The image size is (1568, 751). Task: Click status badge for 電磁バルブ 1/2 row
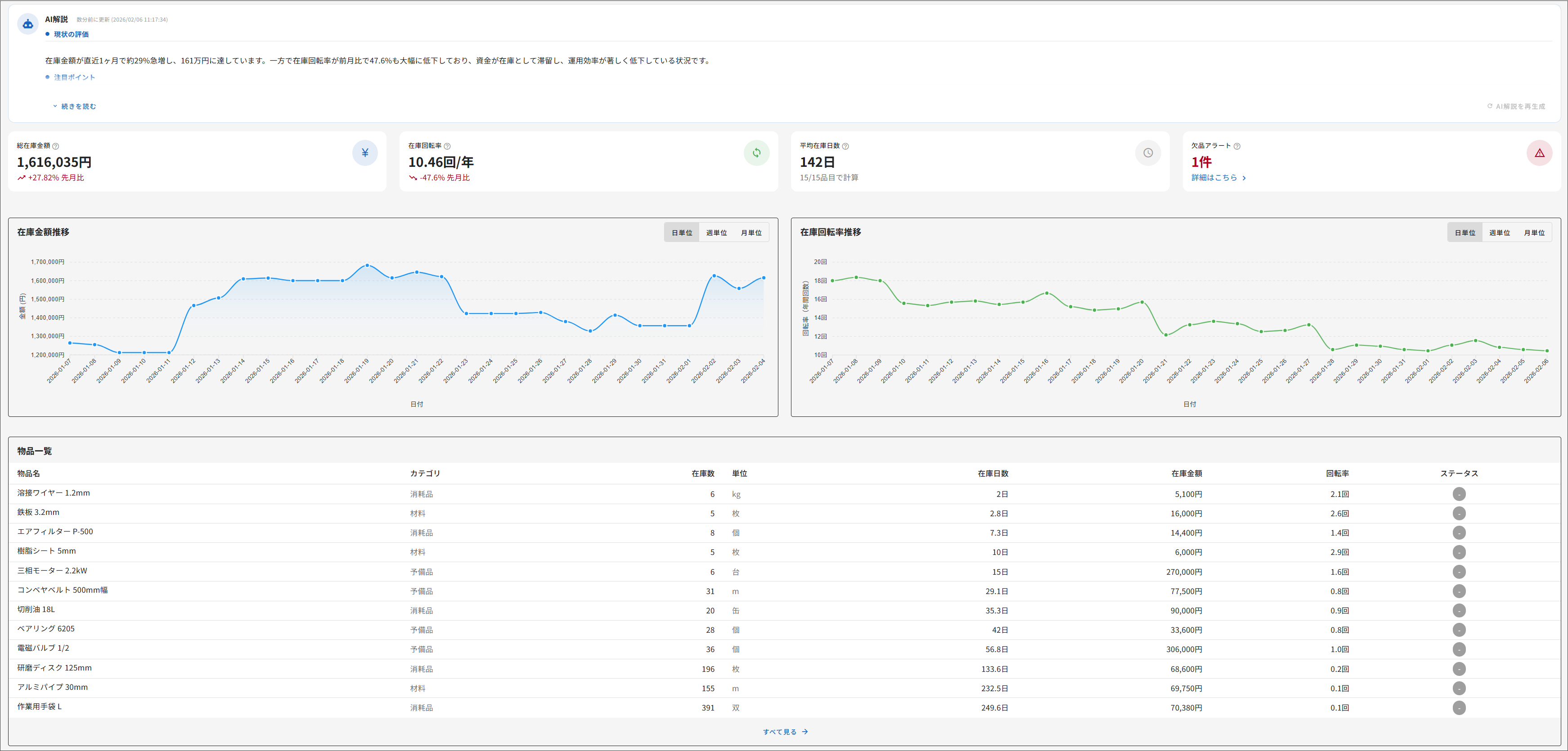1459,649
